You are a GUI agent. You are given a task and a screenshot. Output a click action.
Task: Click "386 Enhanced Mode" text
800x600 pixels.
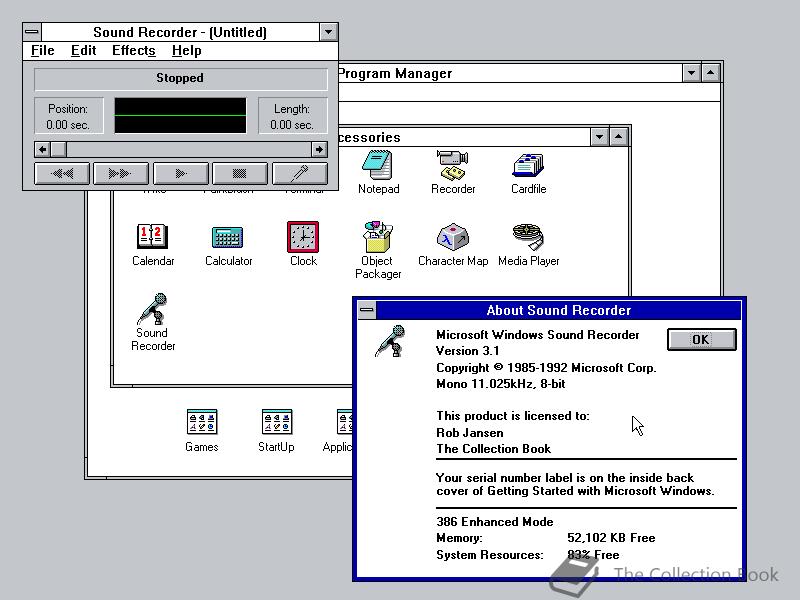point(494,521)
